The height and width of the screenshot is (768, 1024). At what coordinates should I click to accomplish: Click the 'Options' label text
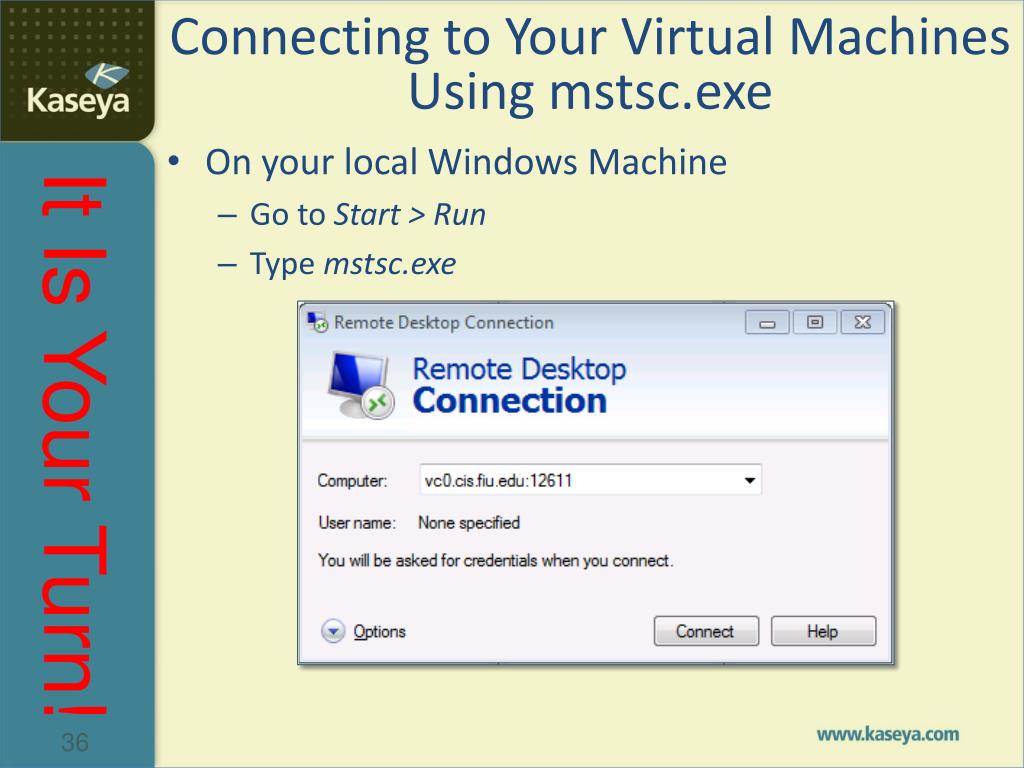tap(379, 632)
